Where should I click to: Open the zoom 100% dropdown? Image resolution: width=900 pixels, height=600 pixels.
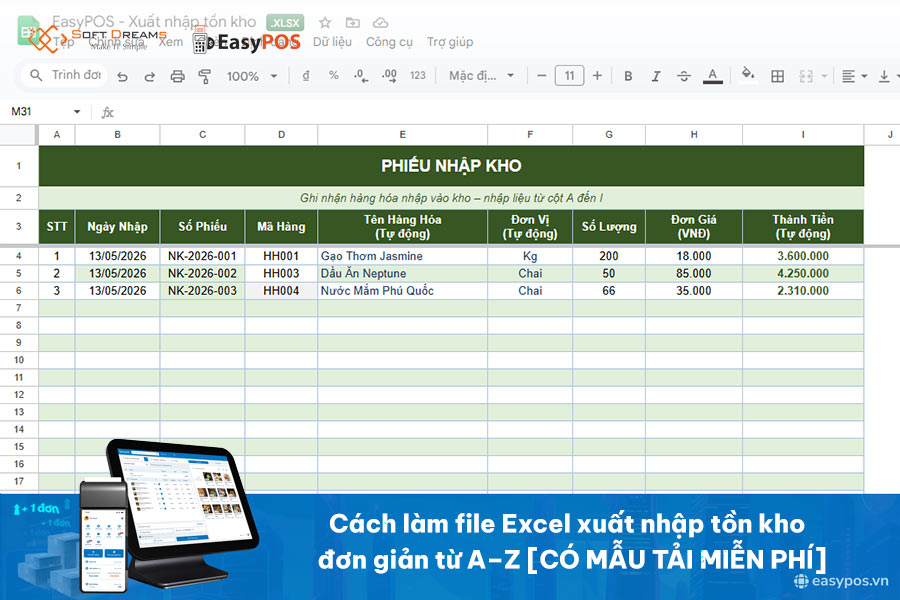click(x=251, y=76)
